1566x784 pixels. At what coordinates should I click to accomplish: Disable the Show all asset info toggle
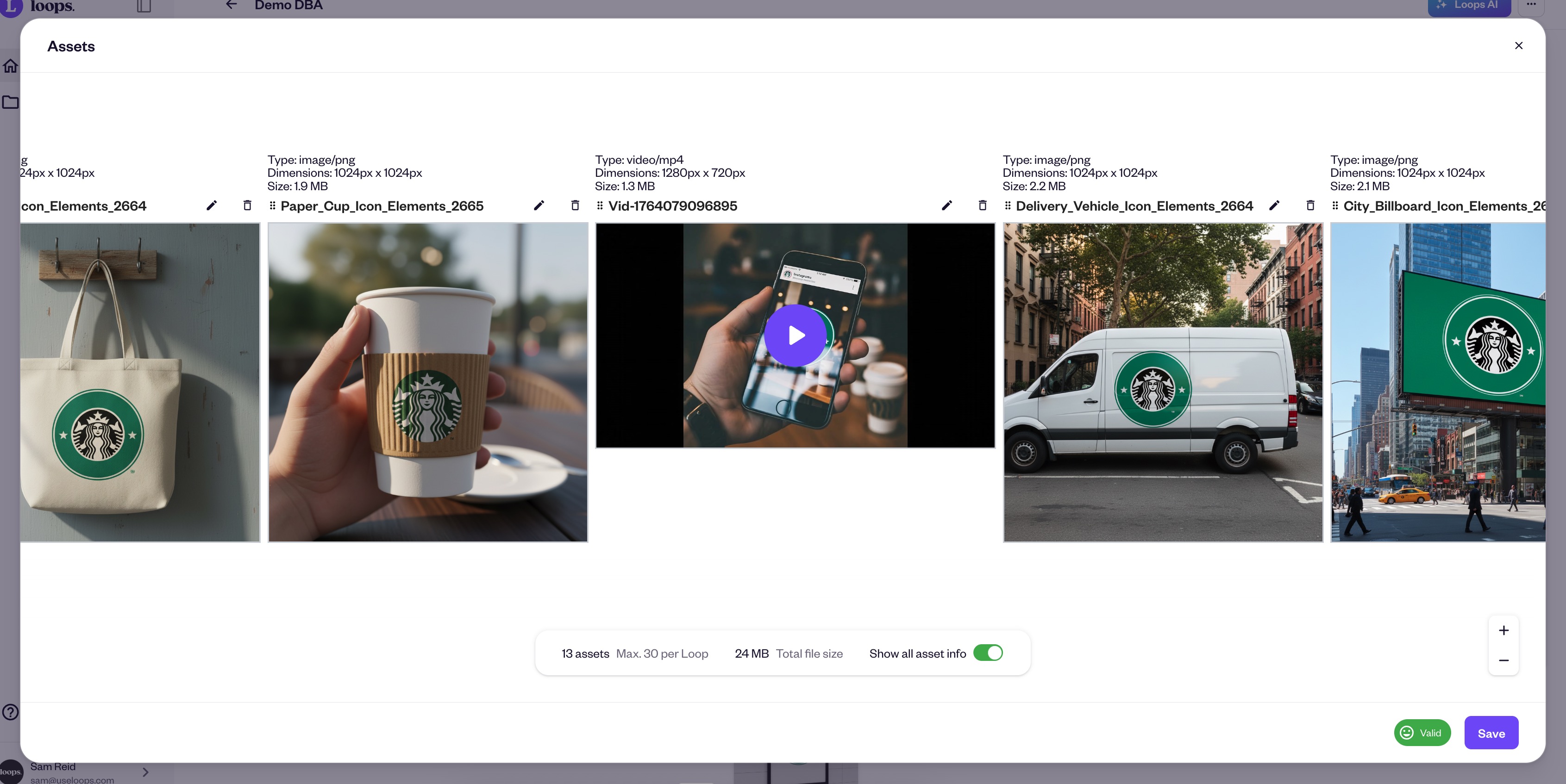click(x=988, y=653)
